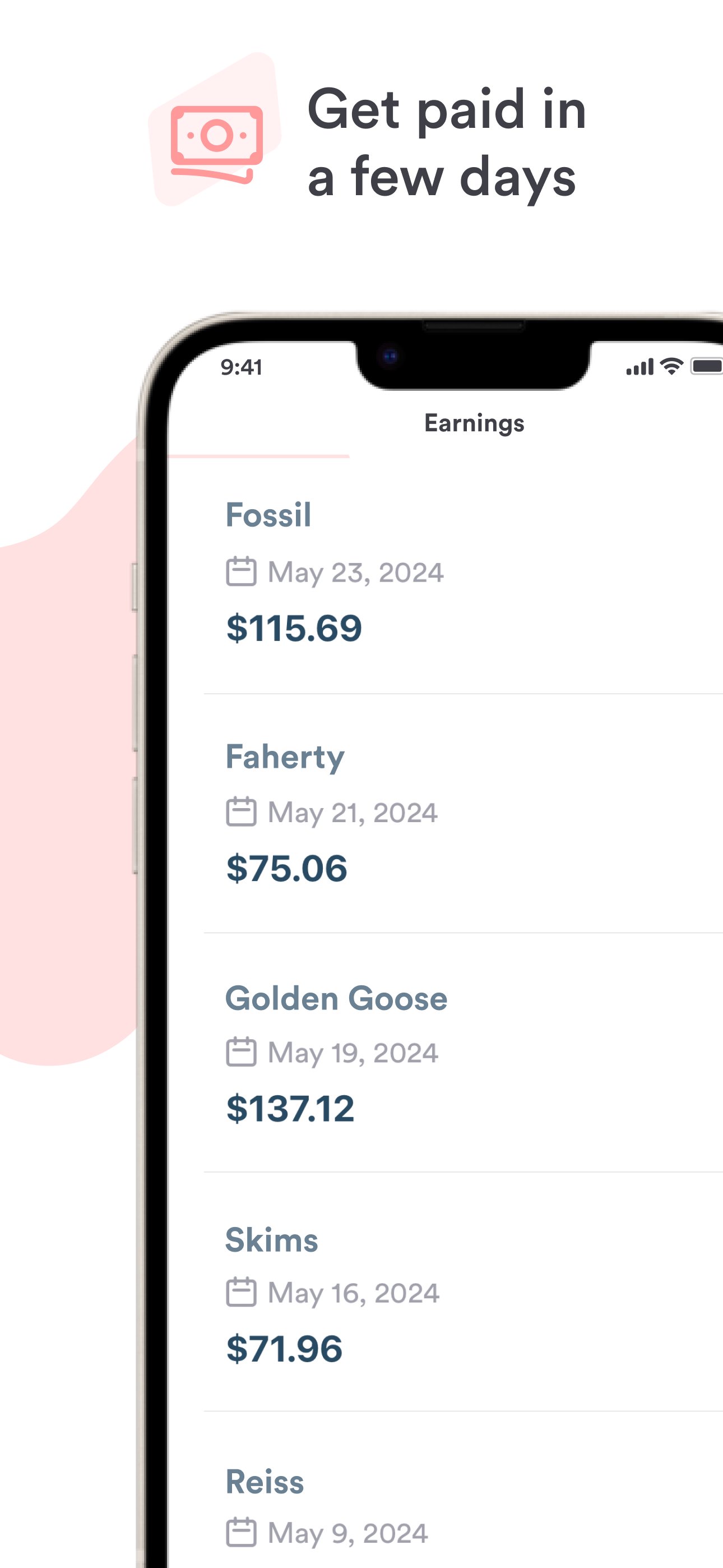The image size is (723, 1568).
Task: Open the Reiss earnings entry
Action: (x=265, y=1482)
